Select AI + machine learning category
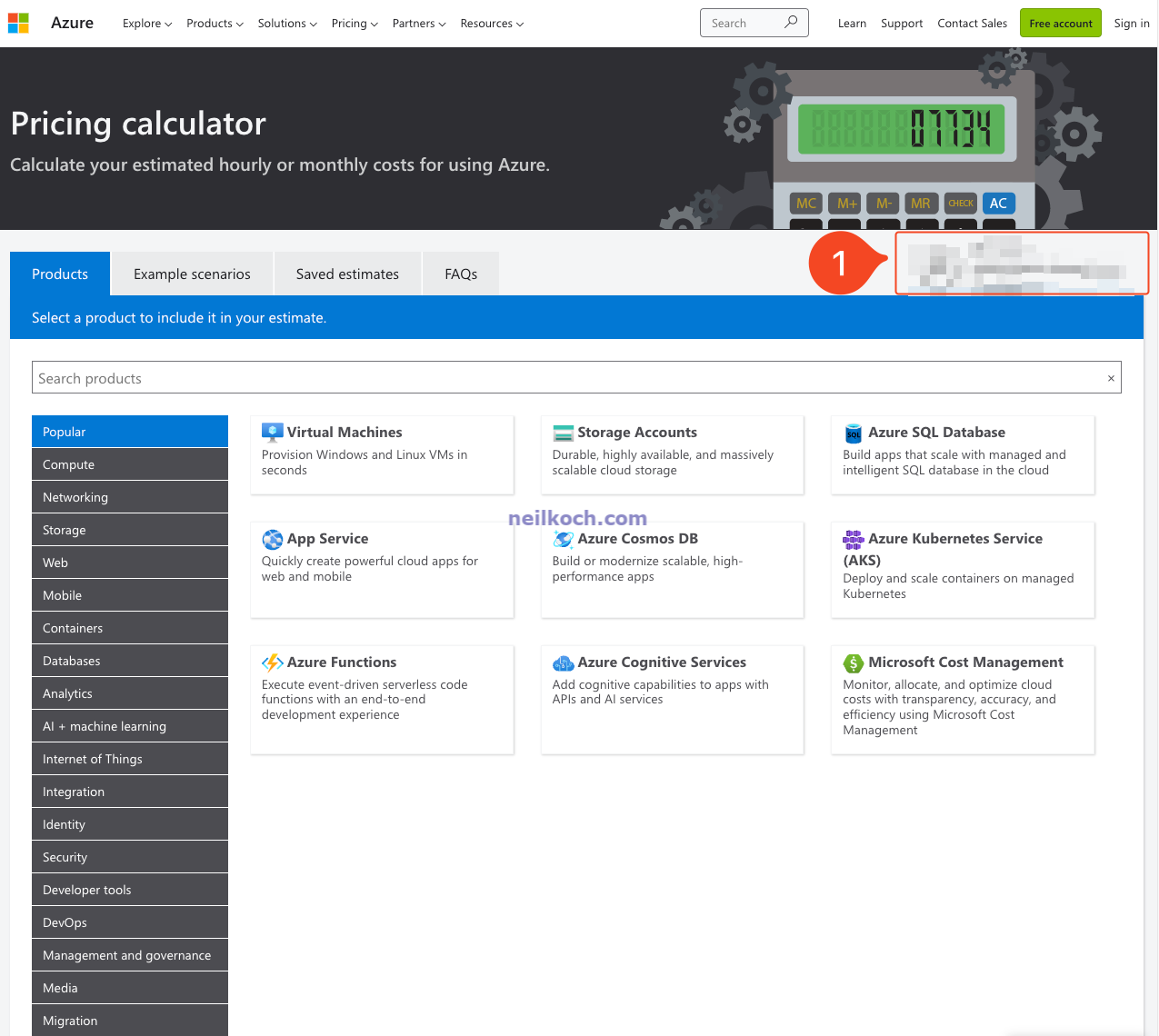The image size is (1159, 1036). point(130,726)
